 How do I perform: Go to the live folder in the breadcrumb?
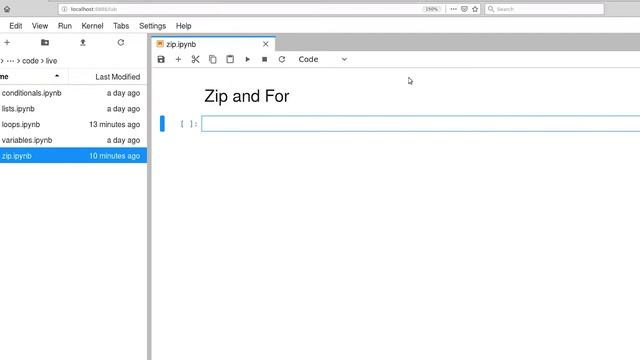[x=51, y=61]
